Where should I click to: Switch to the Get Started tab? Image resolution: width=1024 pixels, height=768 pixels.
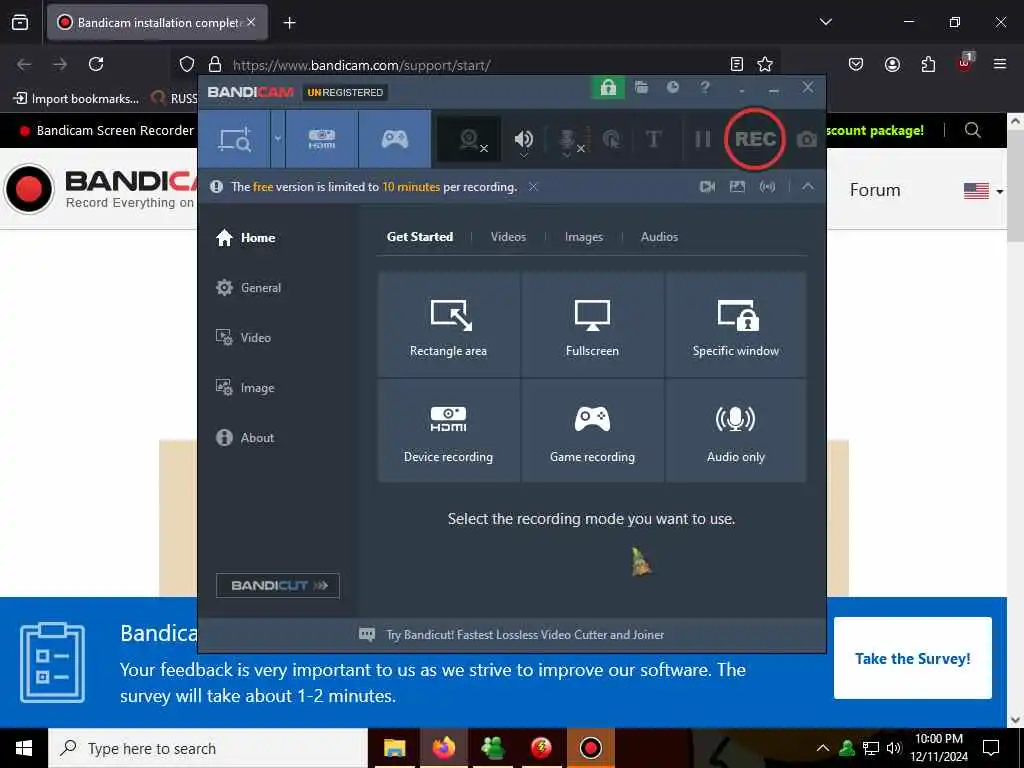tap(420, 237)
